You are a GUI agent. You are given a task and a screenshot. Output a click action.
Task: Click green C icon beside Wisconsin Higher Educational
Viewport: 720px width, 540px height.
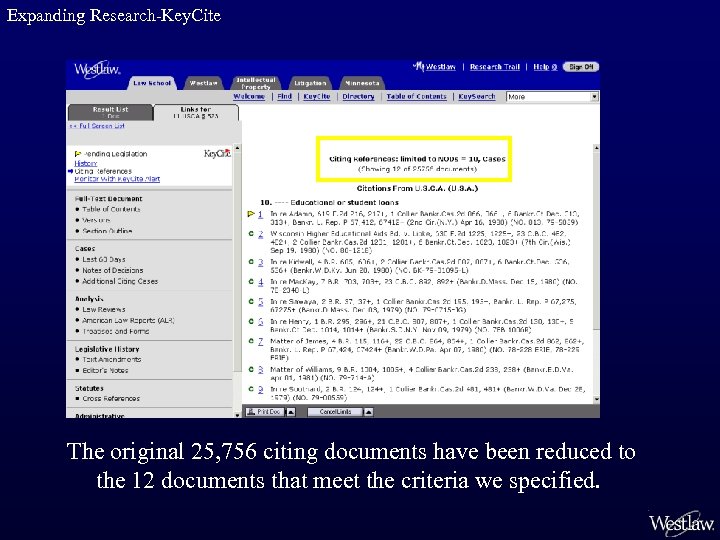pyautogui.click(x=251, y=234)
